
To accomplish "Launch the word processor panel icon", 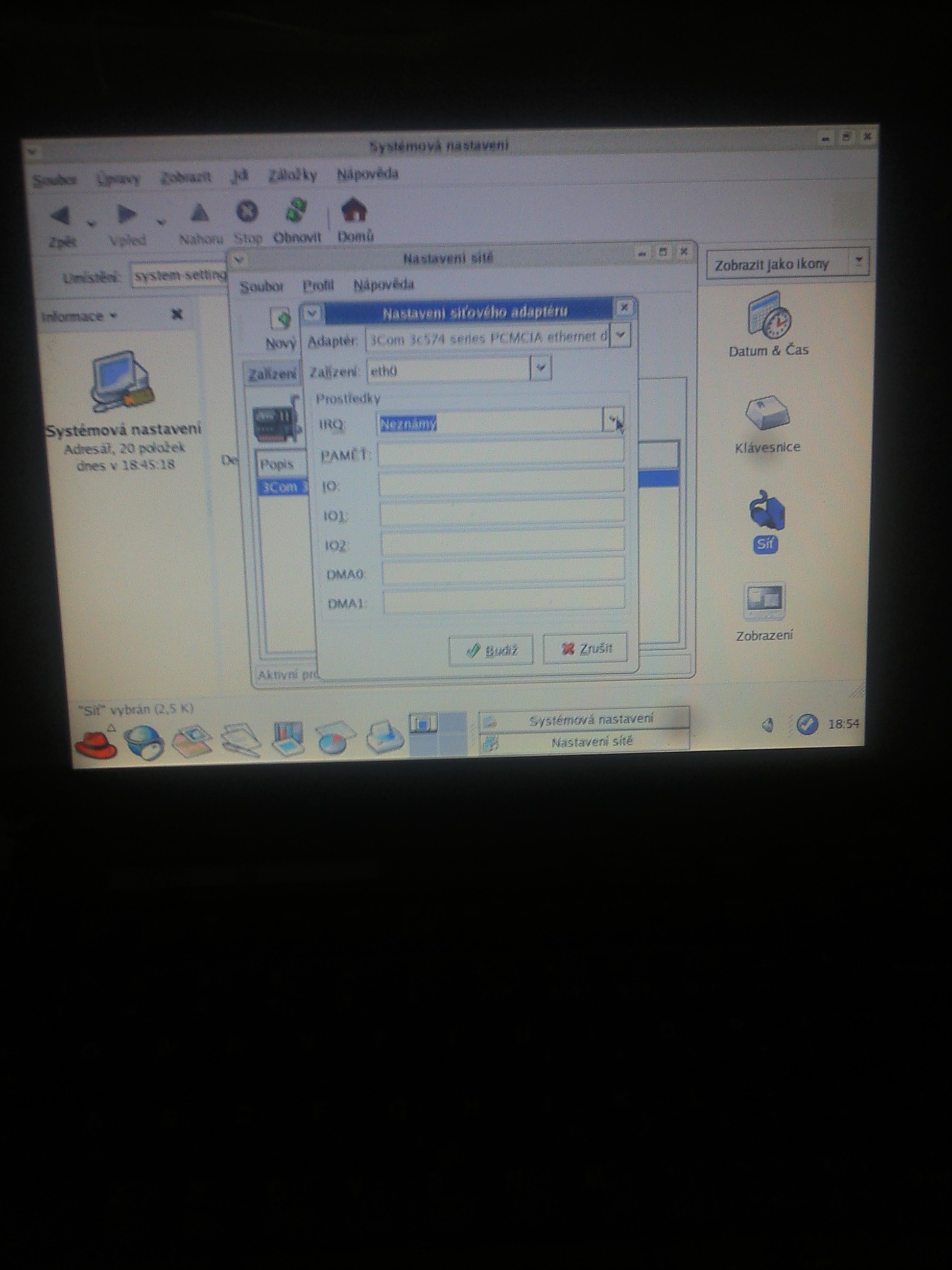I will (241, 740).
